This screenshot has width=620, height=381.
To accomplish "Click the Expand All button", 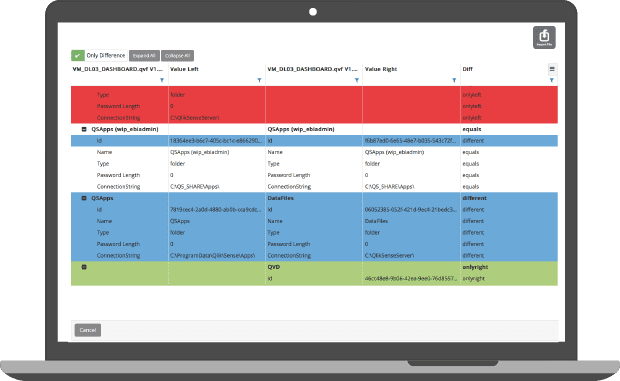I will (144, 56).
